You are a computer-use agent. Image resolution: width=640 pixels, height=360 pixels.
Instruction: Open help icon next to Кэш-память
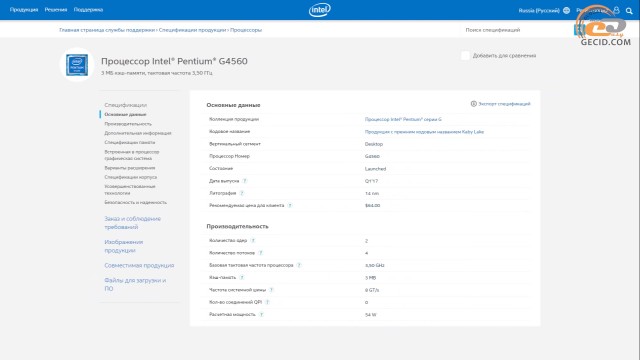[x=242, y=277]
